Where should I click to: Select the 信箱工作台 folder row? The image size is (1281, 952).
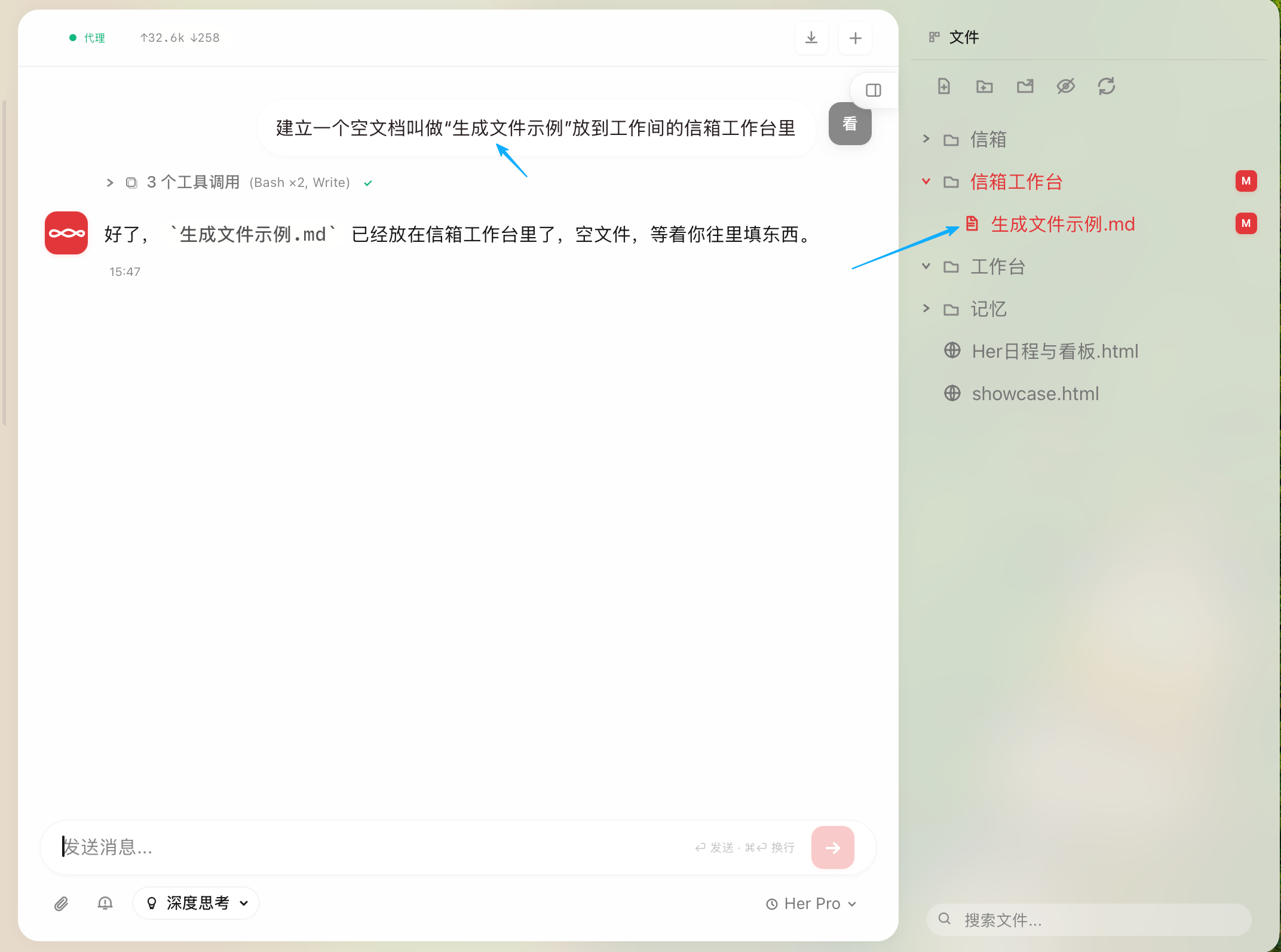1089,182
